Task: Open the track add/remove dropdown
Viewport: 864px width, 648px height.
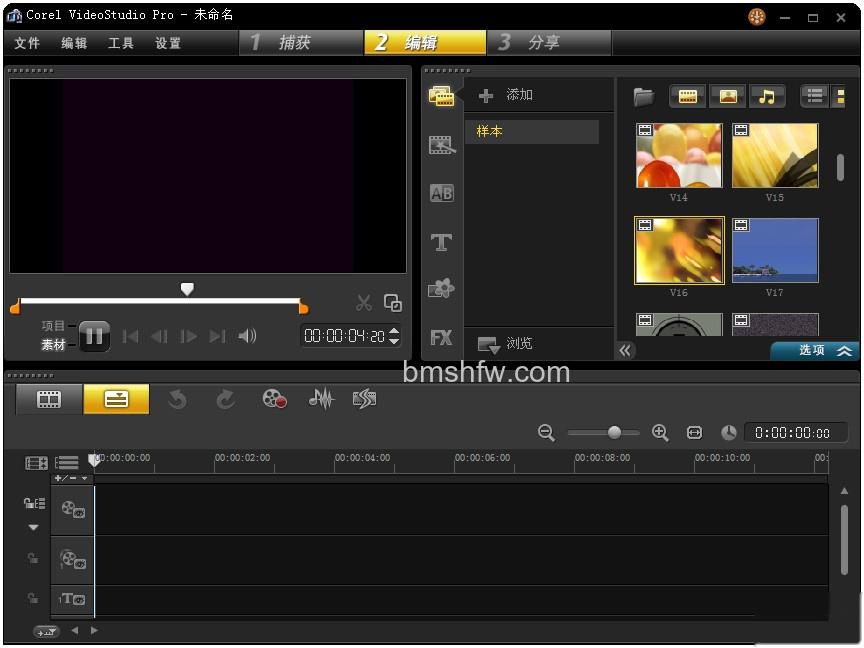Action: [72, 478]
